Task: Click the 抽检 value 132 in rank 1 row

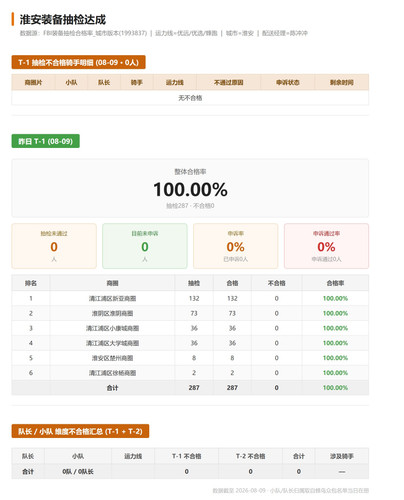Action: click(194, 298)
